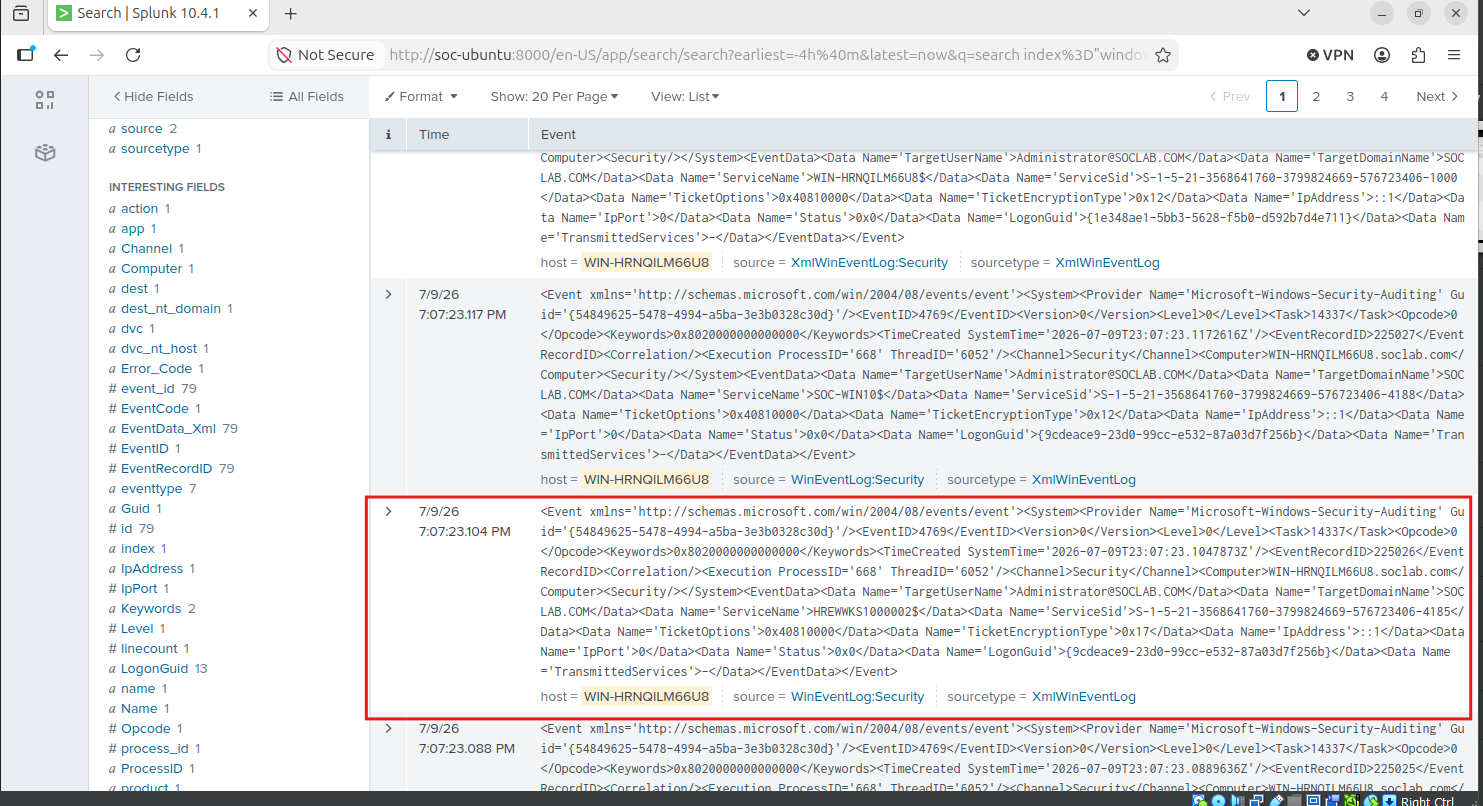Toggle the browser sidebar panel icon
Screen dimensions: 1483x806
pos(26,55)
